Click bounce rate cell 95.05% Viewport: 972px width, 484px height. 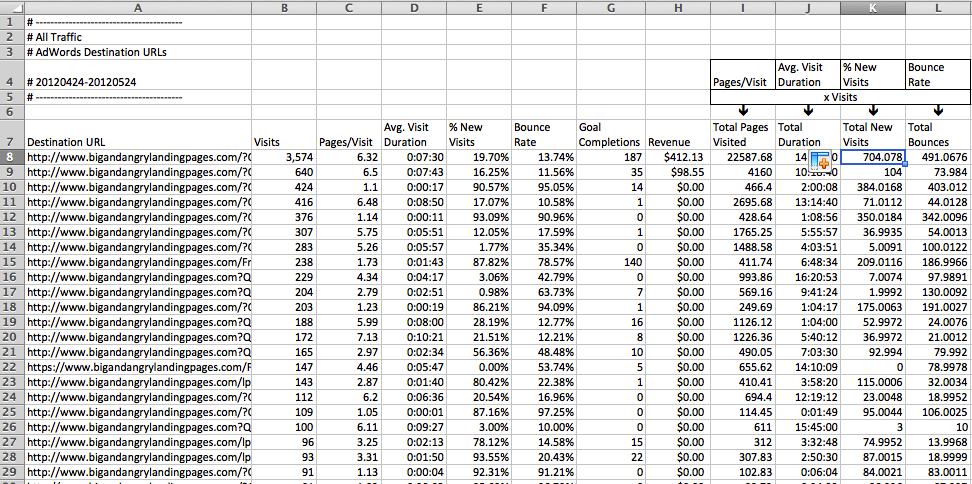point(544,187)
